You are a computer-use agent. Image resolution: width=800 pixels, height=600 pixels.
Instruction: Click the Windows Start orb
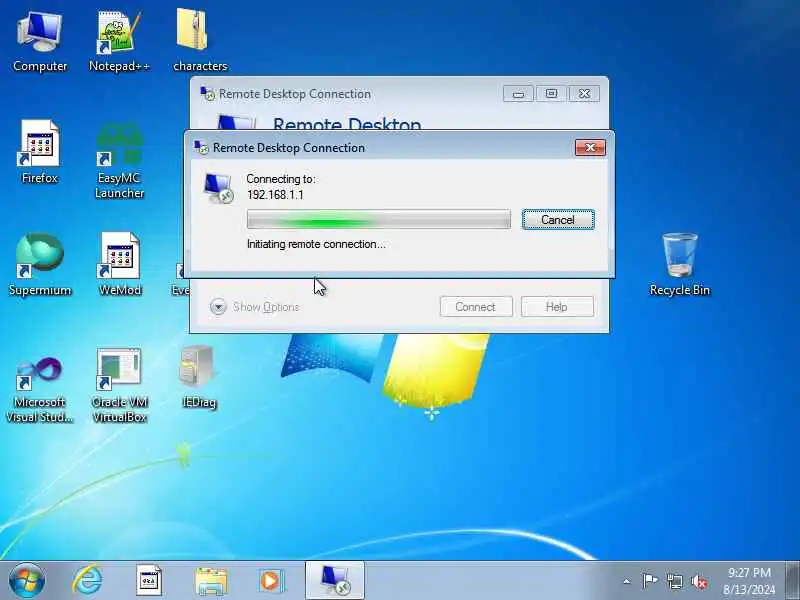(x=27, y=581)
